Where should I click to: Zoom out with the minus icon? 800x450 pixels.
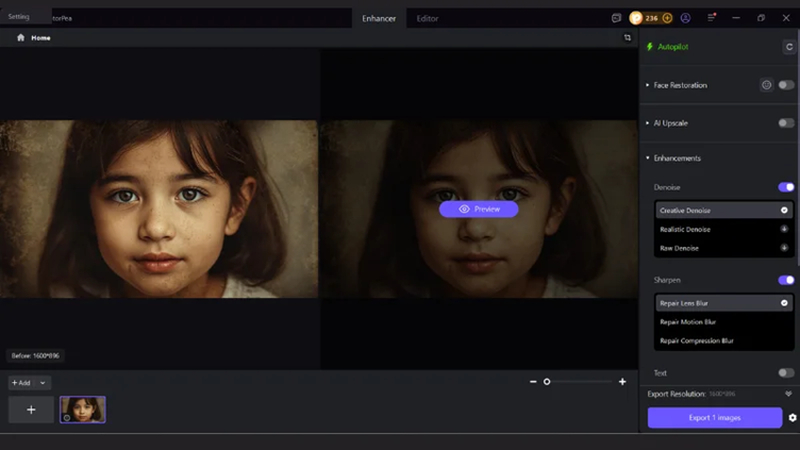533,382
